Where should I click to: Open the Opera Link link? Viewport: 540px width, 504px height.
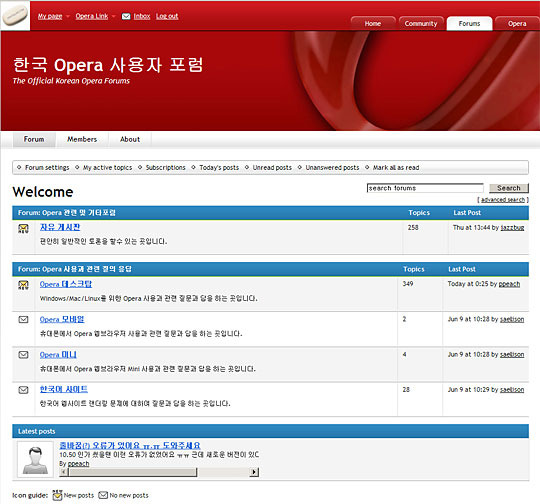point(92,16)
